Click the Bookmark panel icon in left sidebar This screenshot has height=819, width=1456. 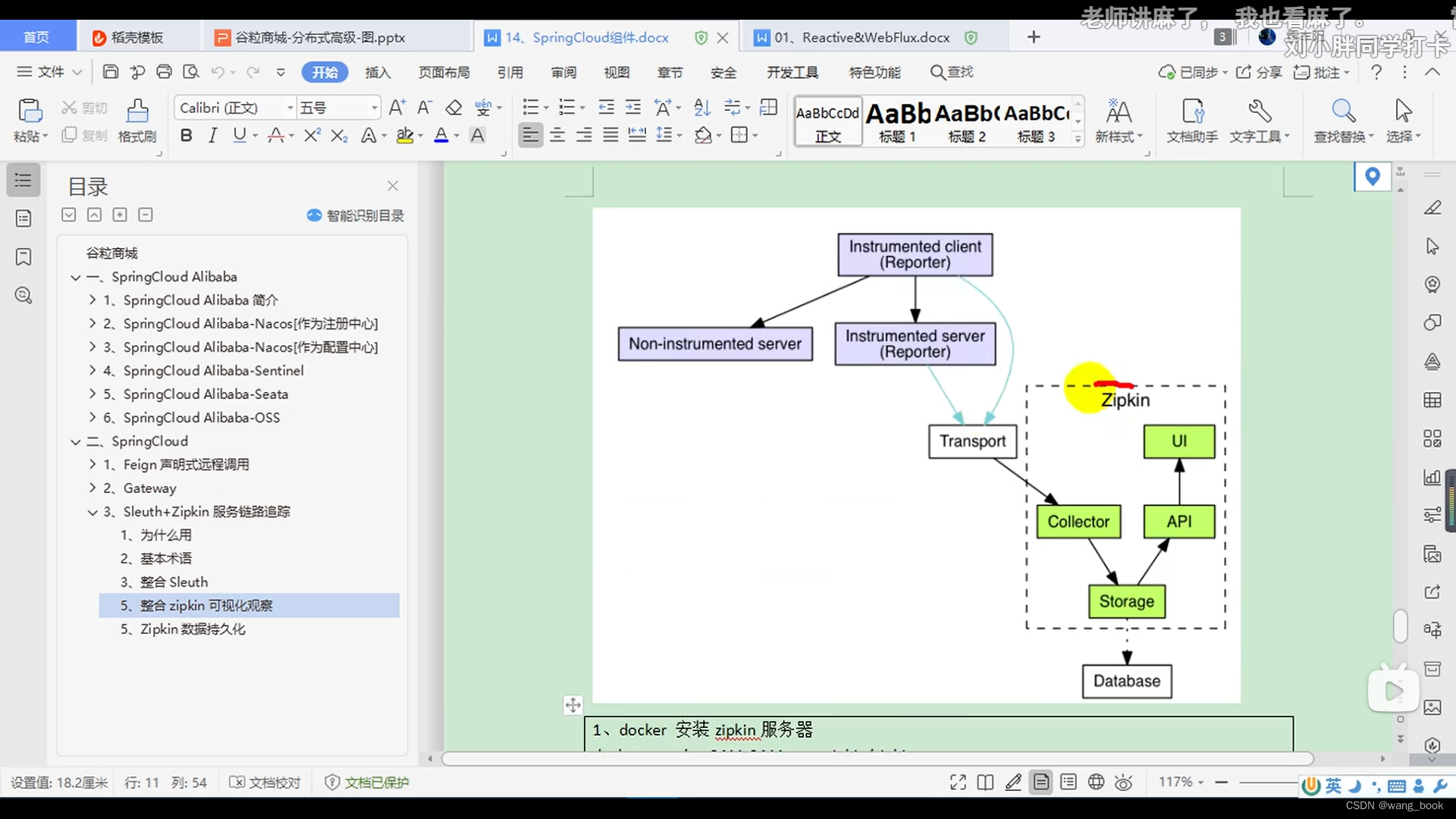point(24,257)
